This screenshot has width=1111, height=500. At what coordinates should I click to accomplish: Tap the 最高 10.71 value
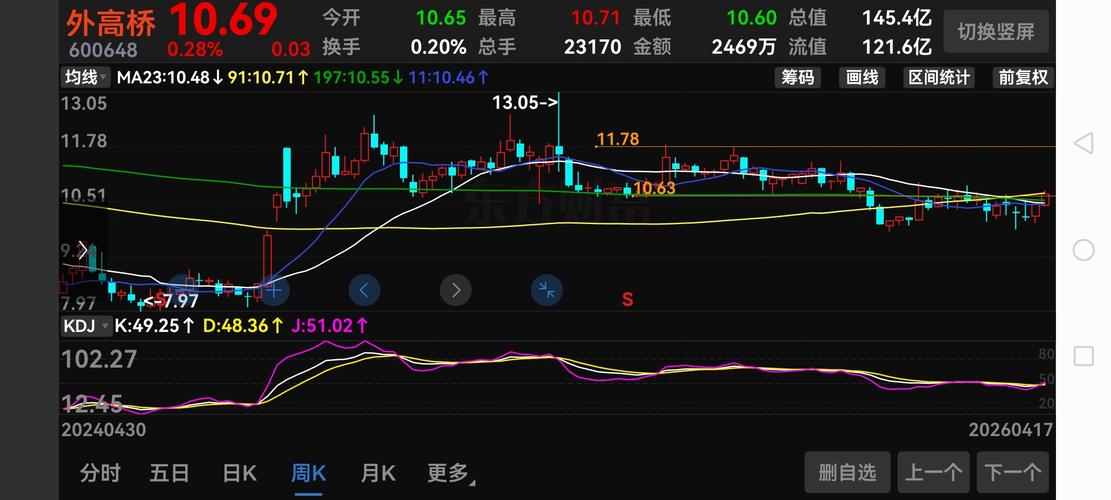click(x=596, y=18)
